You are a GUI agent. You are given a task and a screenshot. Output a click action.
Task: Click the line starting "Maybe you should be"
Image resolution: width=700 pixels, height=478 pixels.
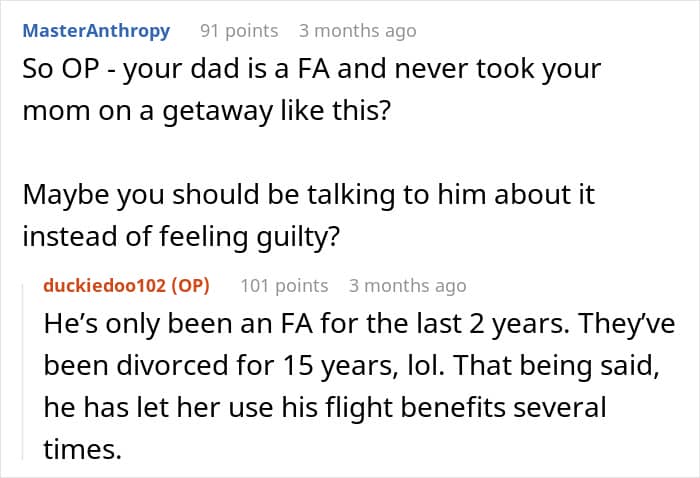tap(308, 195)
